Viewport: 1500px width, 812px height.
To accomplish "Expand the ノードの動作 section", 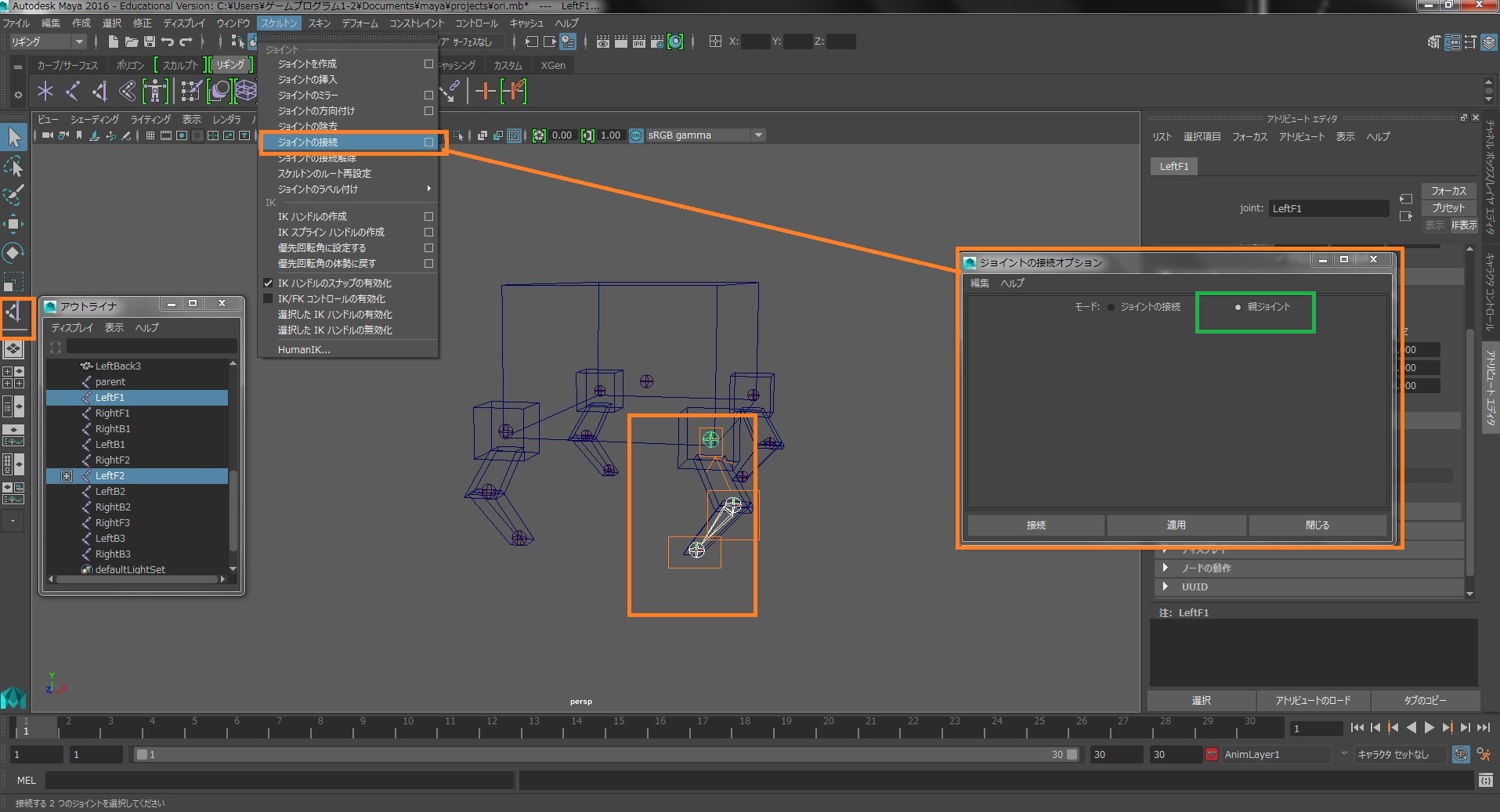I will pyautogui.click(x=1166, y=568).
